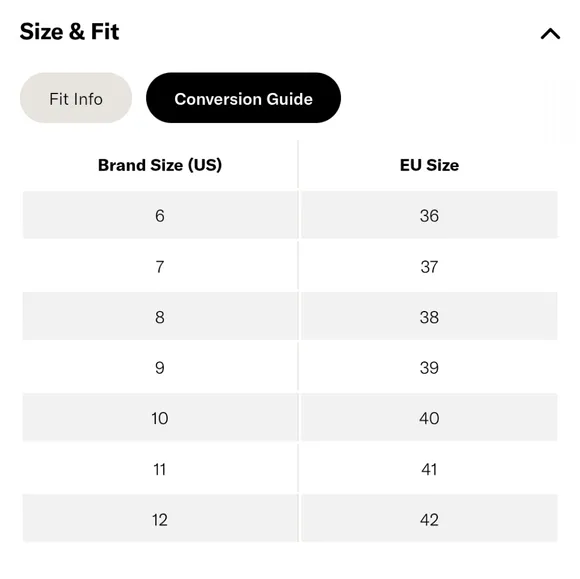
Task: Select US size 12 cell
Action: click(x=160, y=518)
